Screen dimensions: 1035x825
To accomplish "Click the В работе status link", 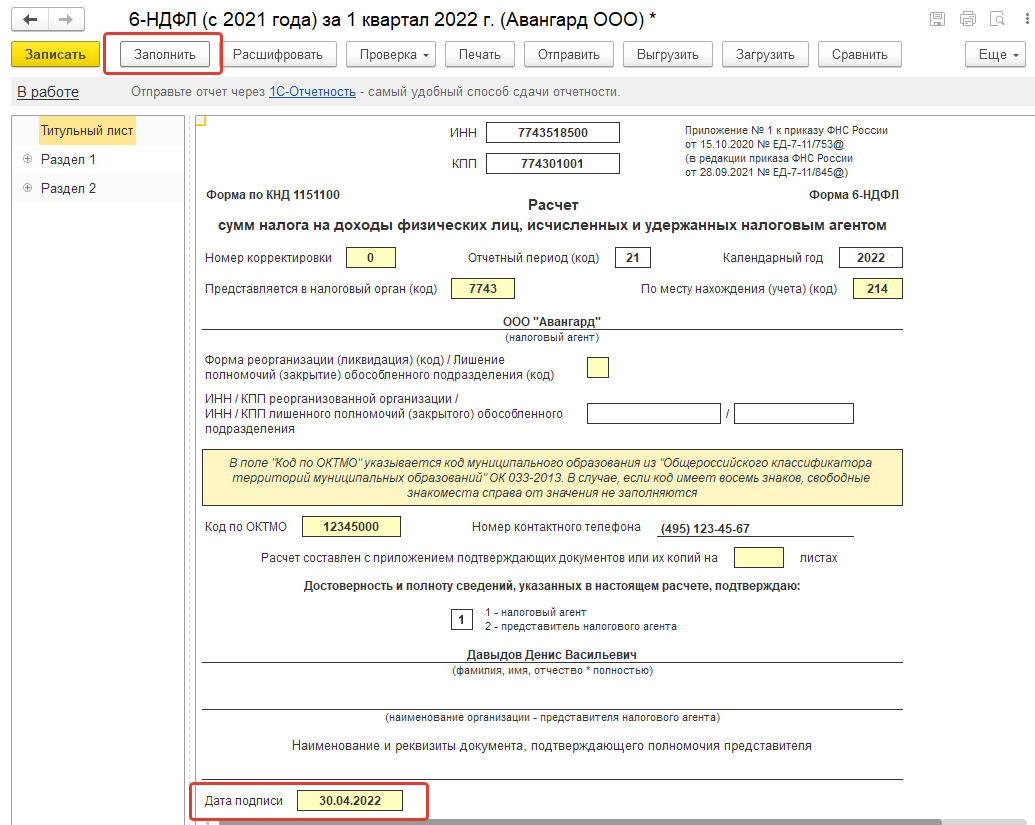I will click(x=48, y=92).
